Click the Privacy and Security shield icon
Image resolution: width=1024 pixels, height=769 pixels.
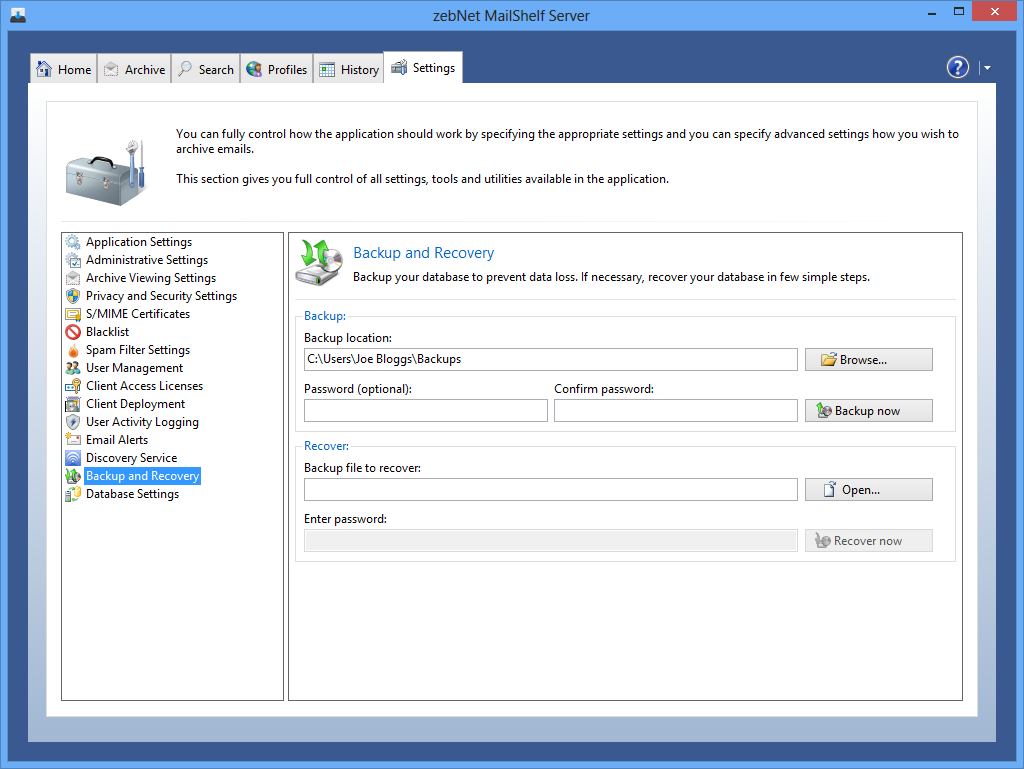73,296
